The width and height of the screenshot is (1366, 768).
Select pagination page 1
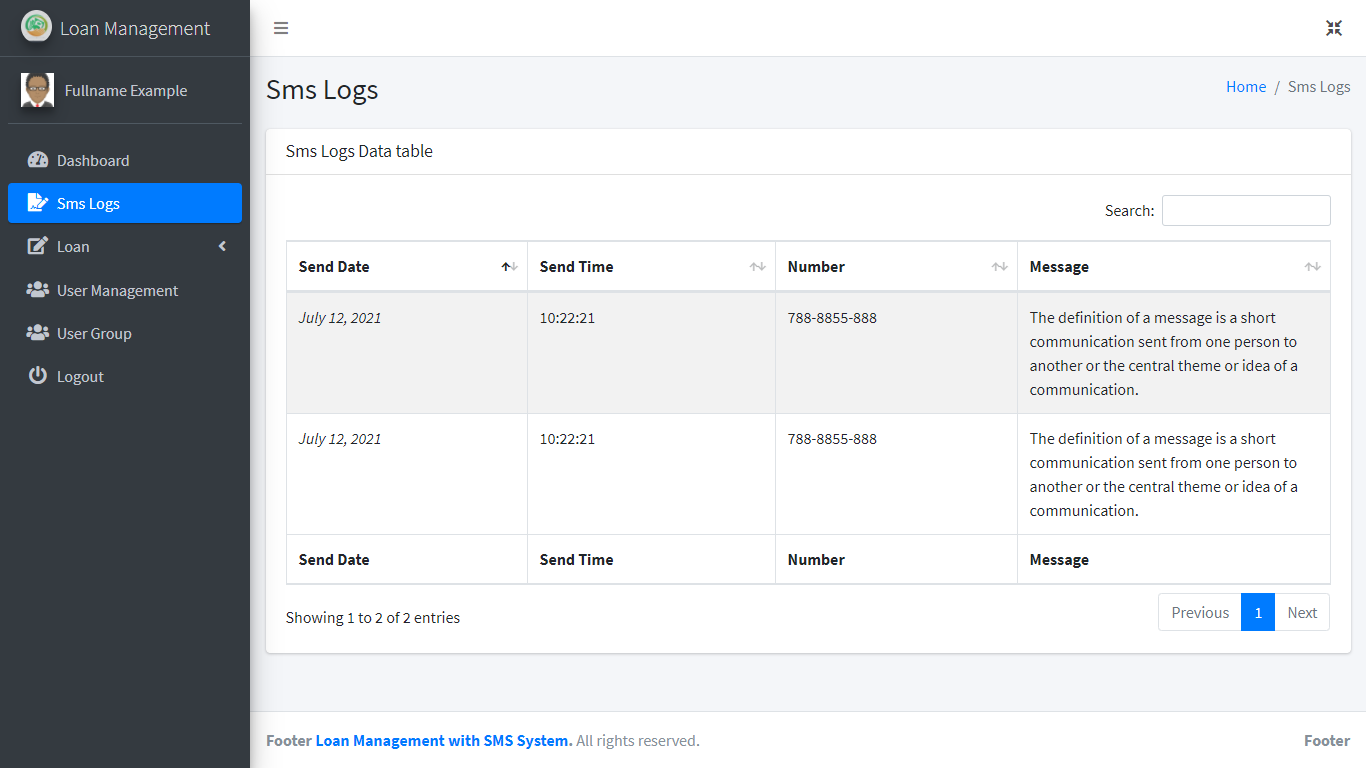[1258, 612]
